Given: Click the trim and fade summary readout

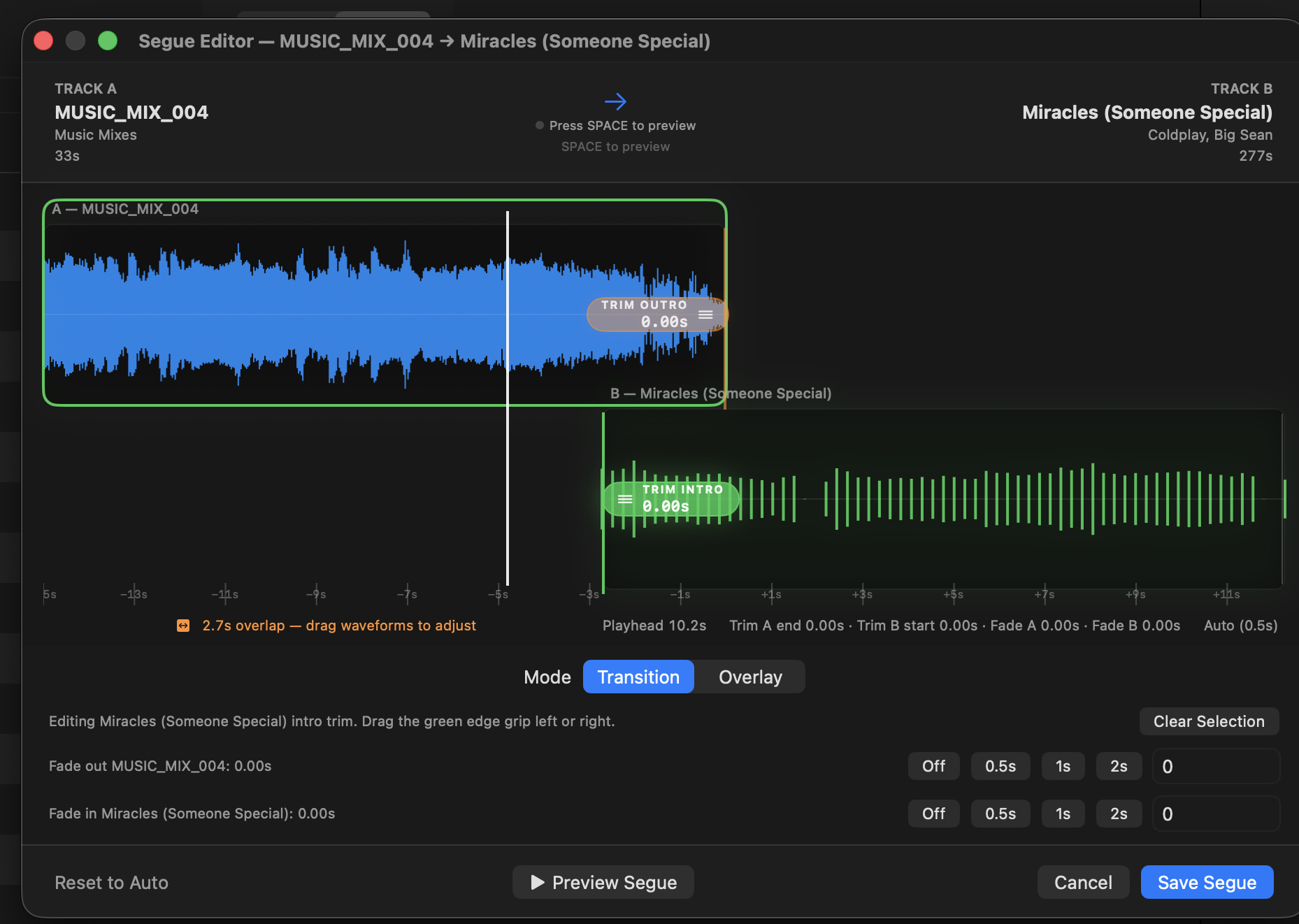Looking at the screenshot, I should [955, 626].
